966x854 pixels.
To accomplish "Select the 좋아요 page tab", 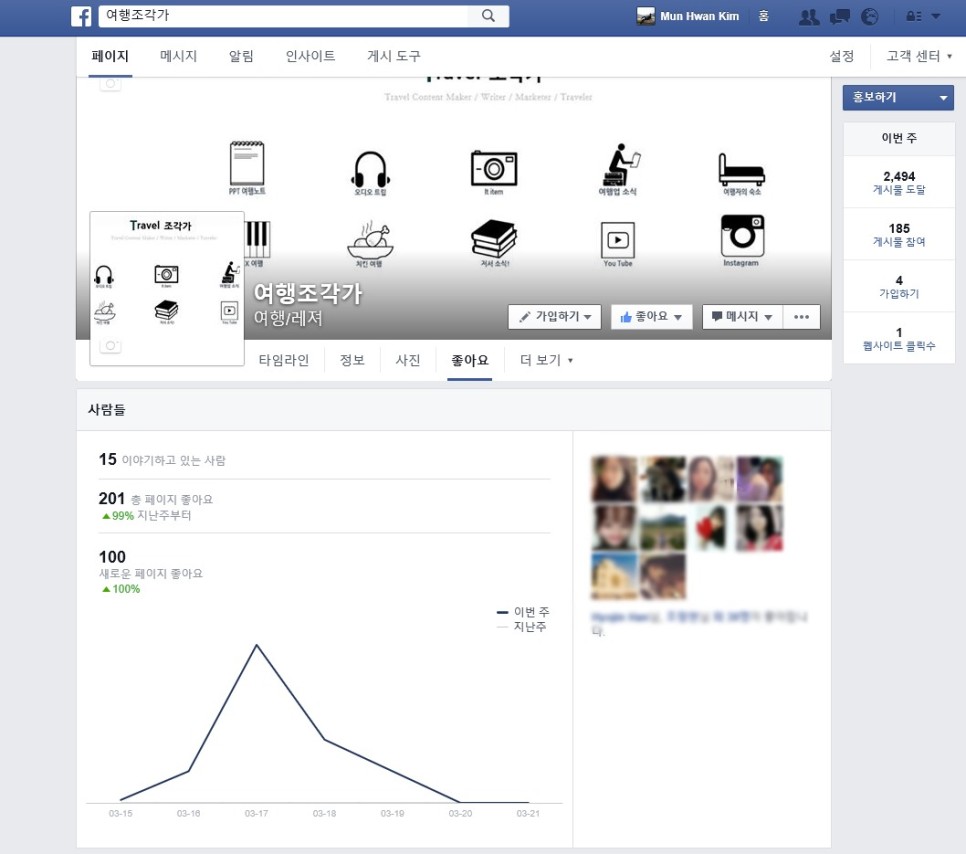I will (x=469, y=360).
